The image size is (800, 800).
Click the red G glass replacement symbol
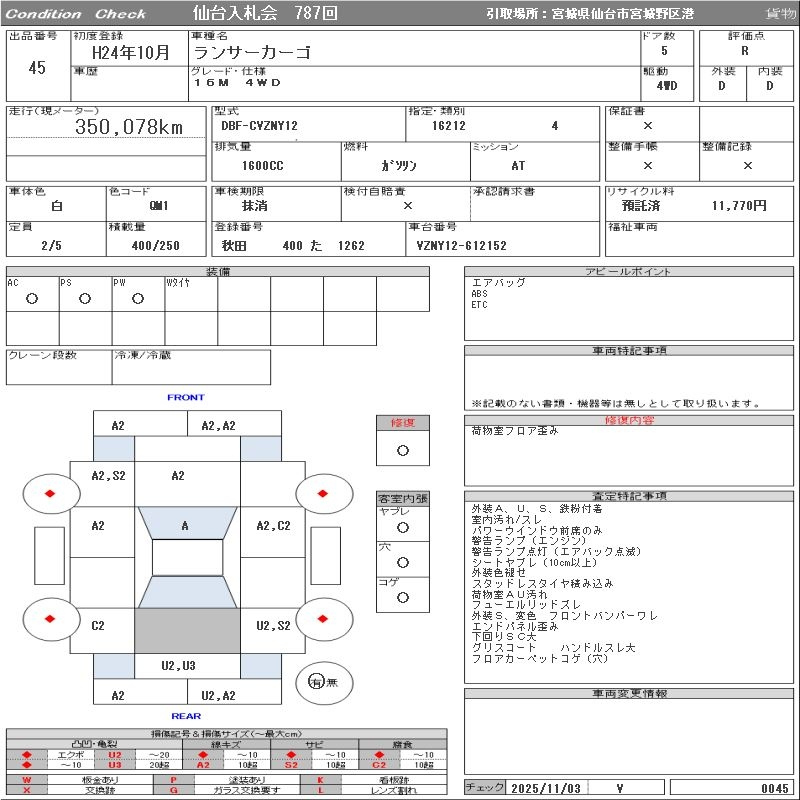click(174, 790)
